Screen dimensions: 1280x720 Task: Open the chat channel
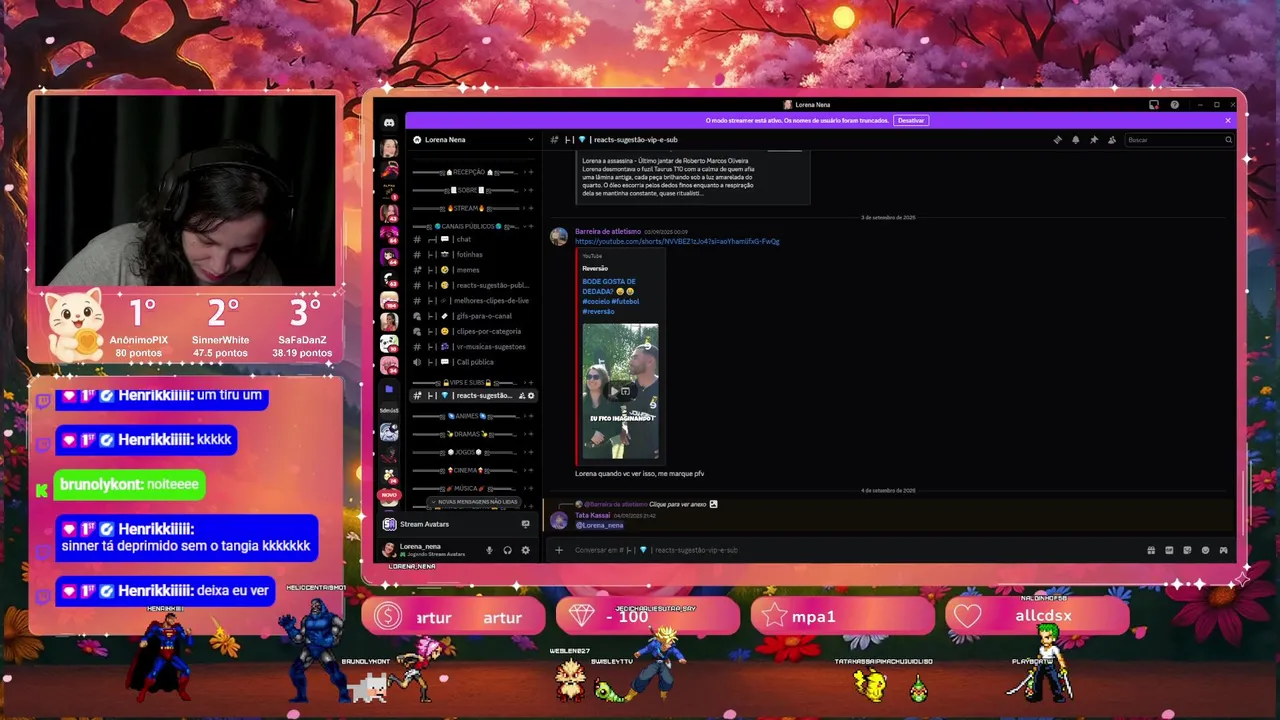pos(475,239)
